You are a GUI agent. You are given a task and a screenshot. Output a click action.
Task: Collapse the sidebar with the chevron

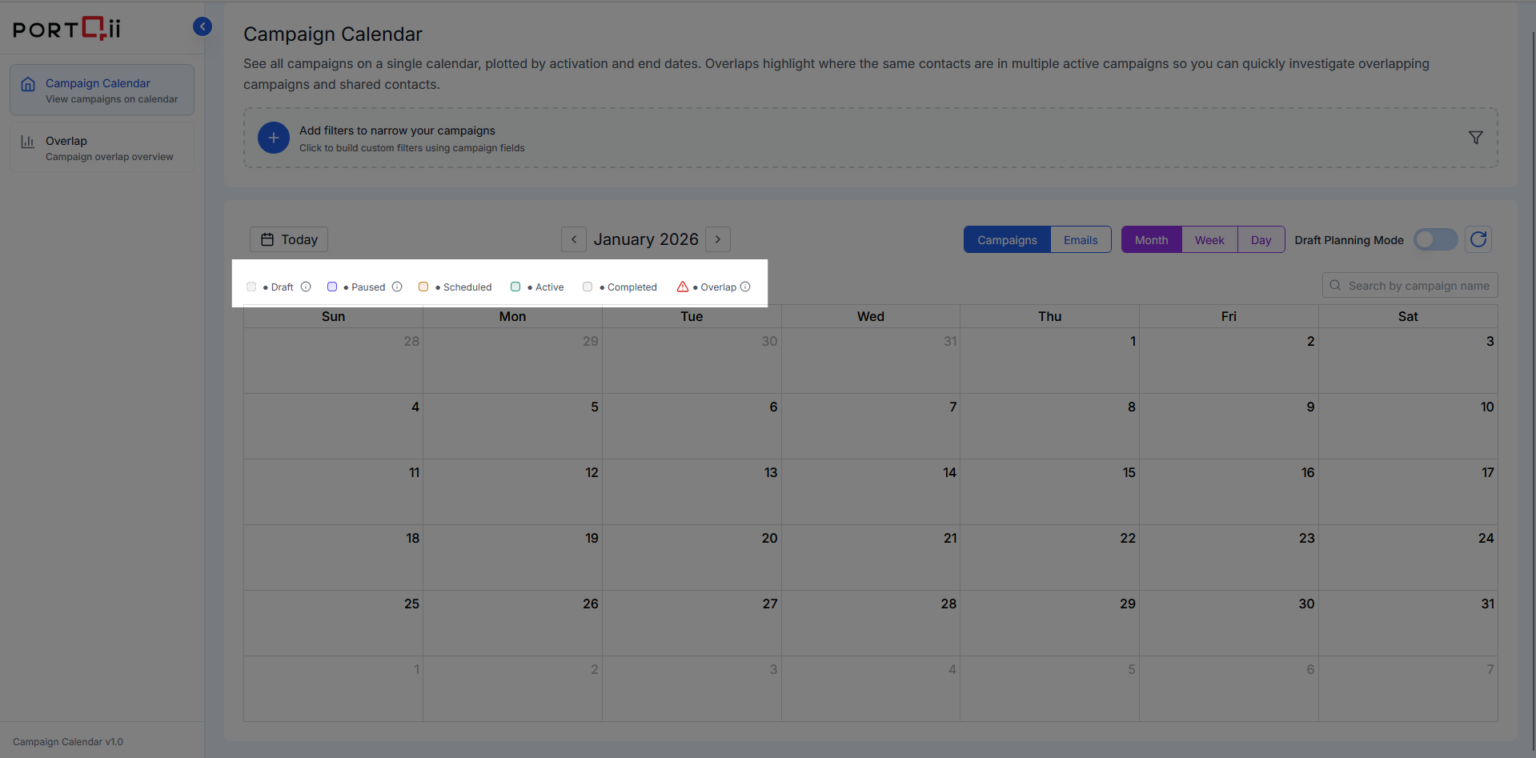(x=203, y=27)
